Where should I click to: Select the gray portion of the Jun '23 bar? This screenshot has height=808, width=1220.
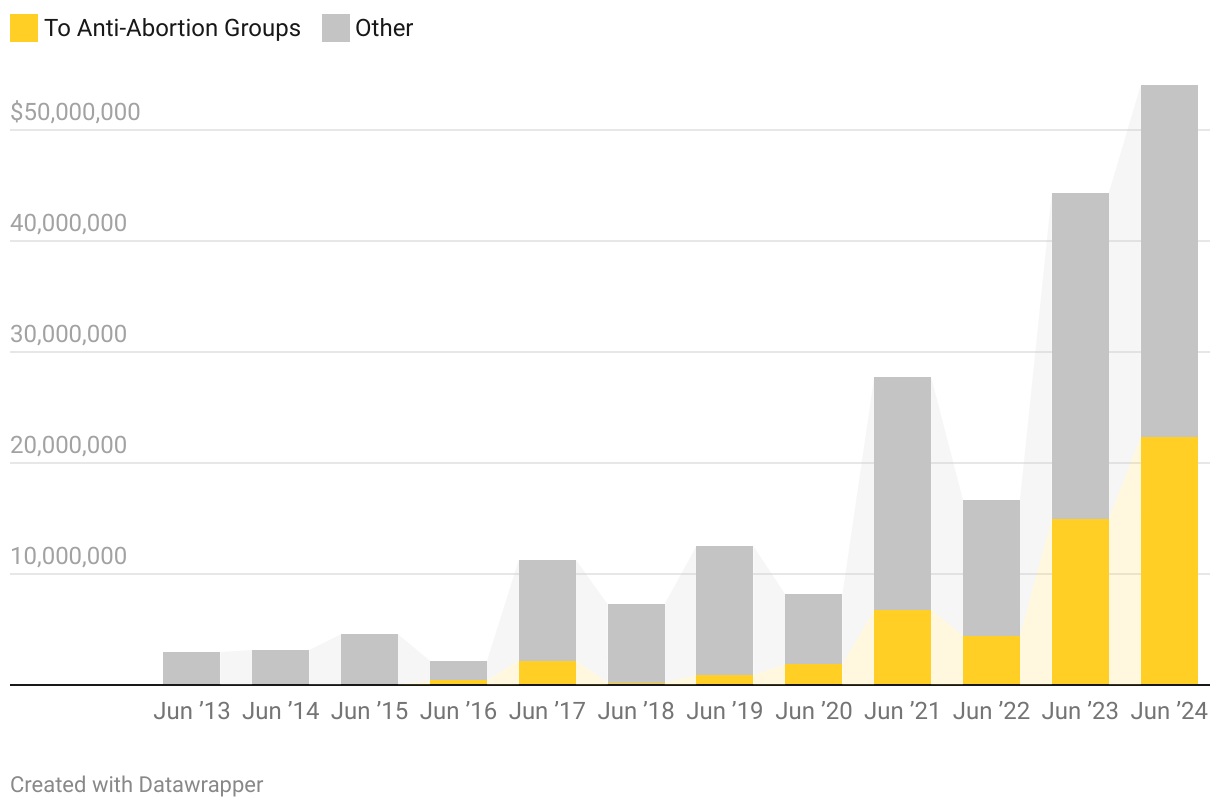point(1080,356)
